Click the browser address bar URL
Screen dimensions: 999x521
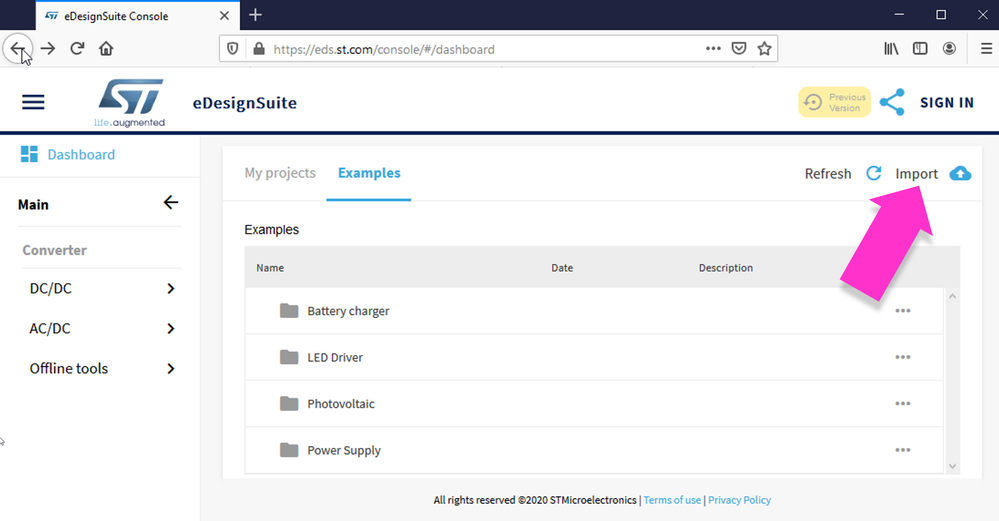click(x=384, y=49)
